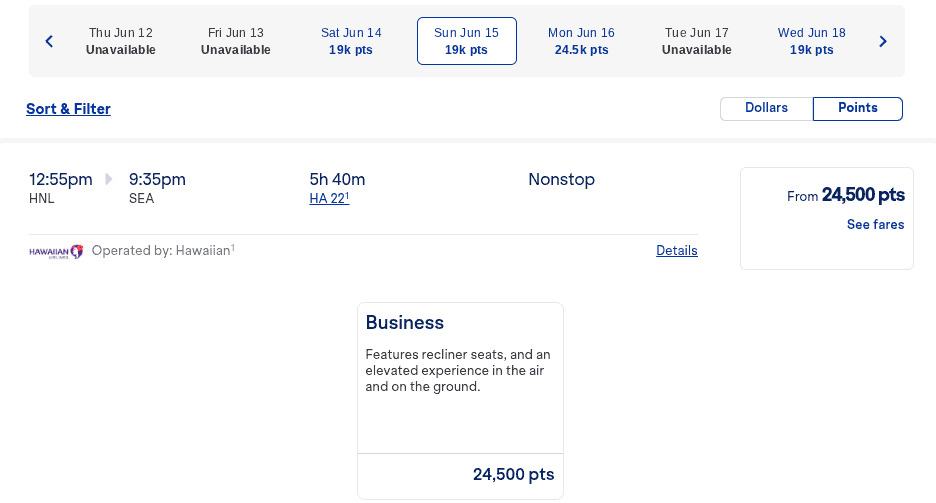Click the previous dates left arrow

click(x=49, y=41)
